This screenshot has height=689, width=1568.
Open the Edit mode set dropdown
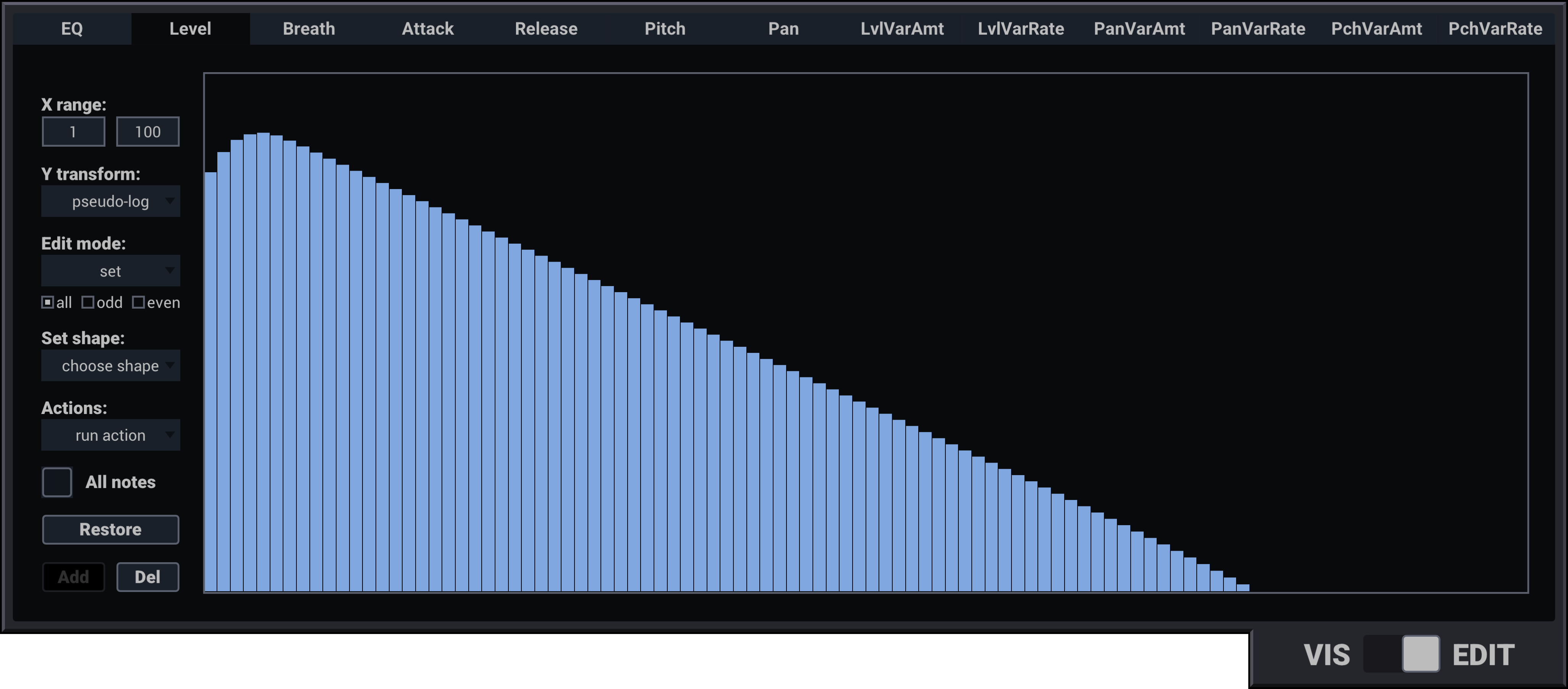(111, 271)
